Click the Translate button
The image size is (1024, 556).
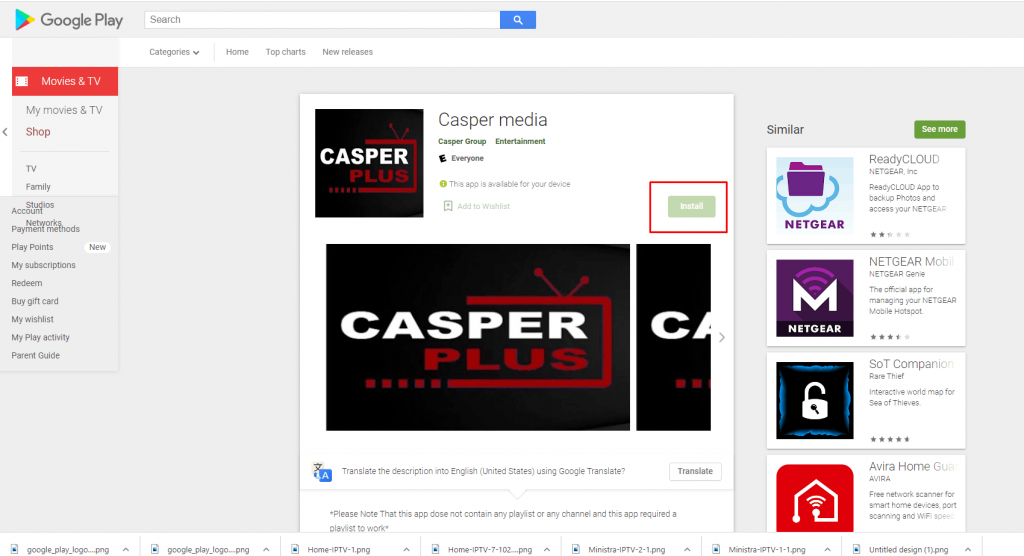695,471
